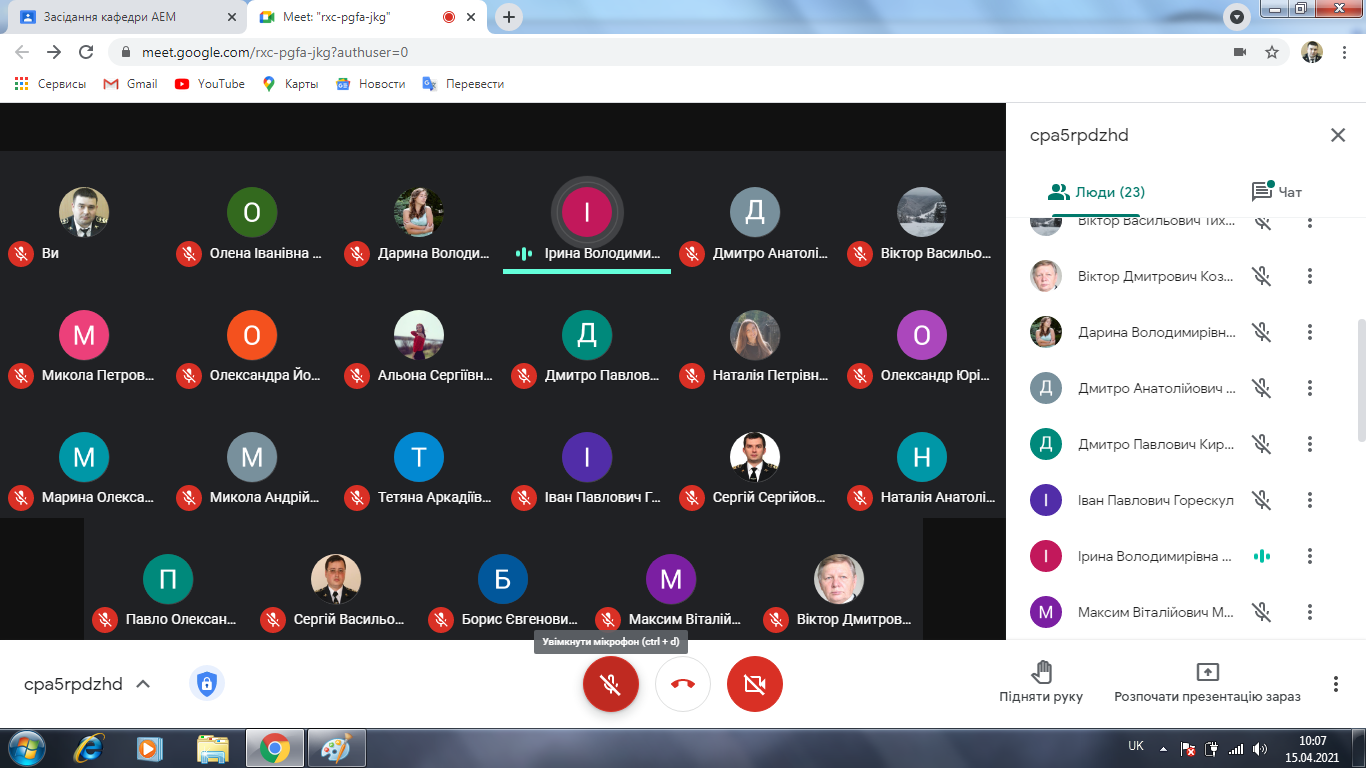
Task: Open the YouTube bookmark
Action: point(210,84)
